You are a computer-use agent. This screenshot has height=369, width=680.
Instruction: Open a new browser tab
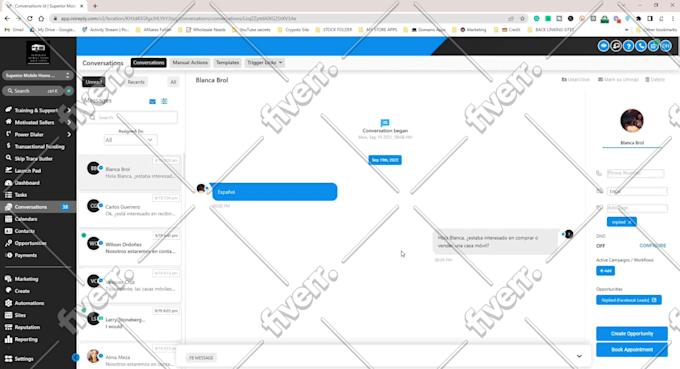coord(95,6)
